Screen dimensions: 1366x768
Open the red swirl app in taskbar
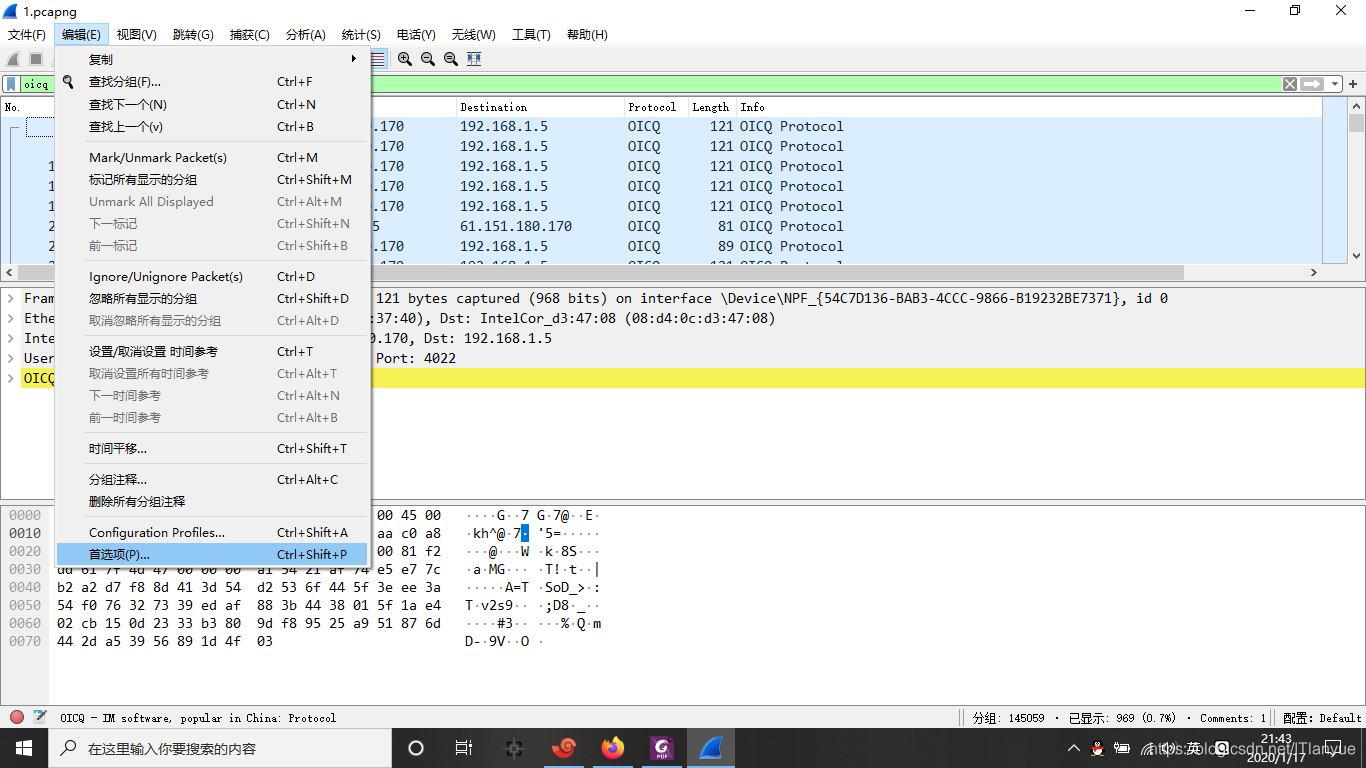[x=564, y=748]
